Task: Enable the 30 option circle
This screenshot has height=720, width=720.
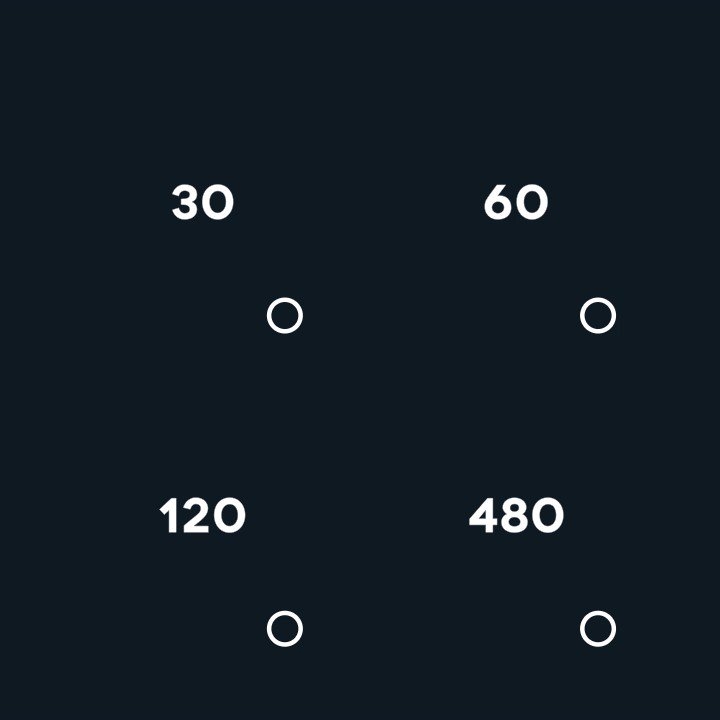Action: [x=285, y=316]
